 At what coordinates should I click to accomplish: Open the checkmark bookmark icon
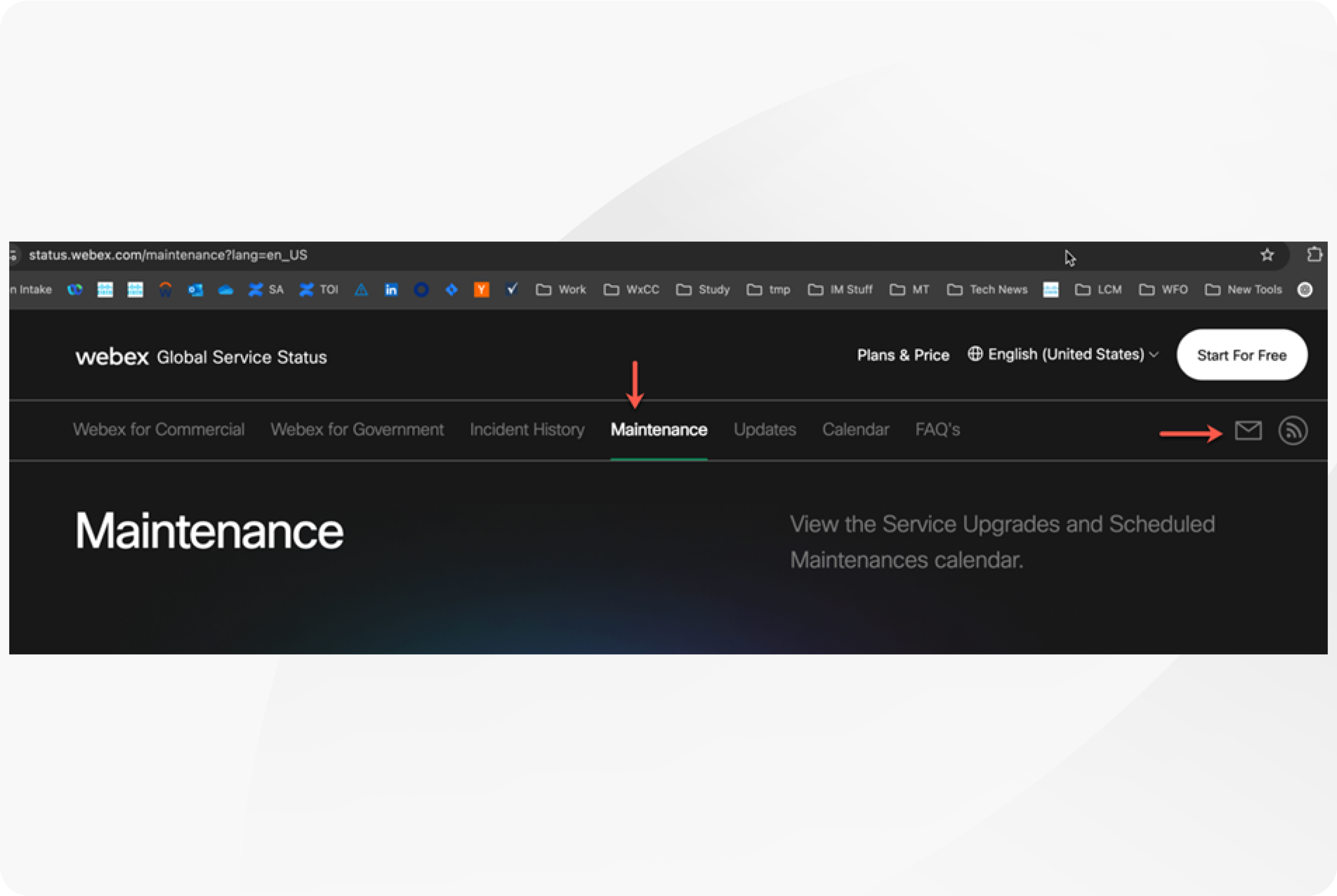(x=512, y=289)
